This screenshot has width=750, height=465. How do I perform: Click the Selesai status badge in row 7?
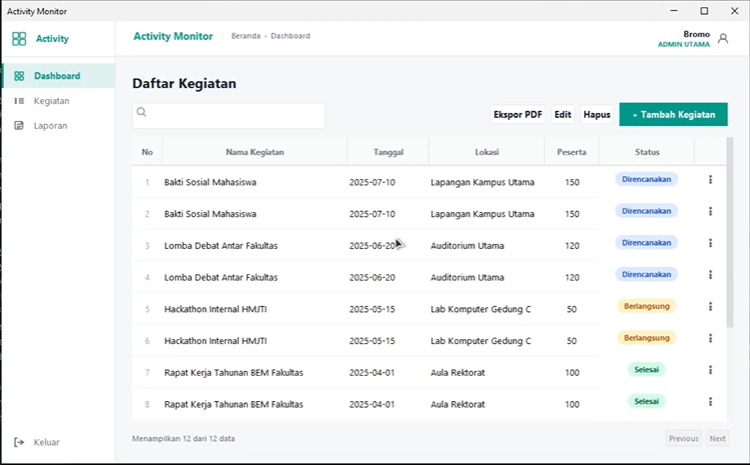click(647, 369)
